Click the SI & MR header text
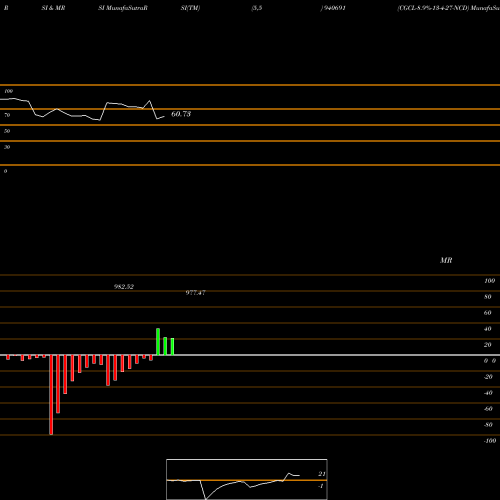500x500 pixels. (x=53, y=8)
